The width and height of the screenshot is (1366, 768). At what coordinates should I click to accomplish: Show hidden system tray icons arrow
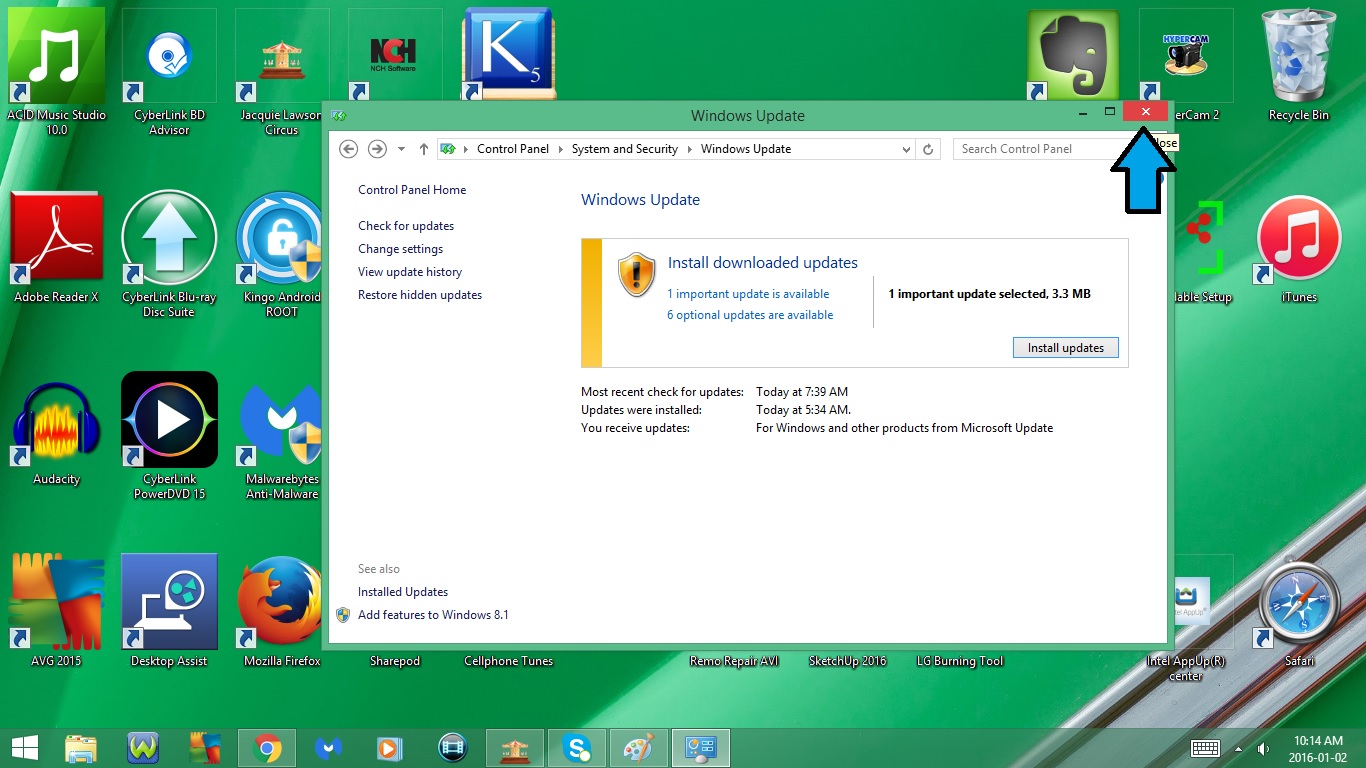(1238, 748)
